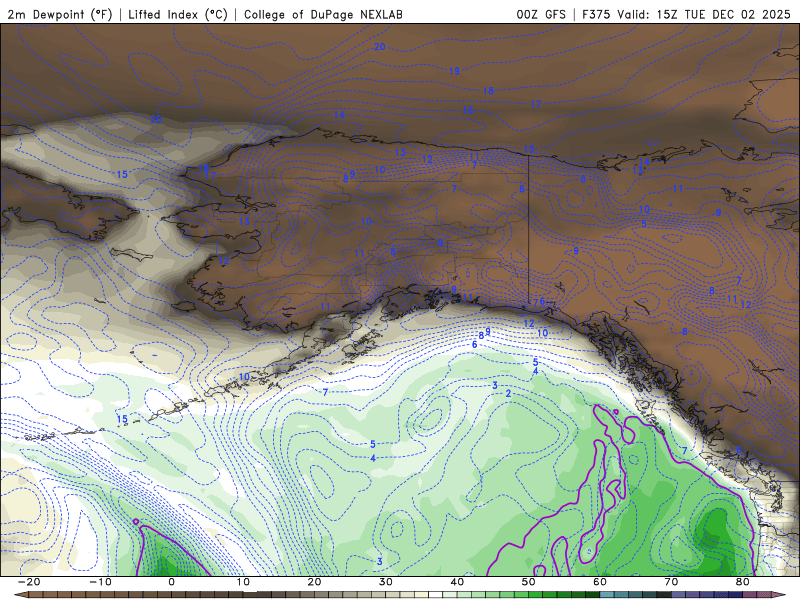Click the 'F375' forecast hour text
This screenshot has width=800, height=600.
click(x=596, y=15)
